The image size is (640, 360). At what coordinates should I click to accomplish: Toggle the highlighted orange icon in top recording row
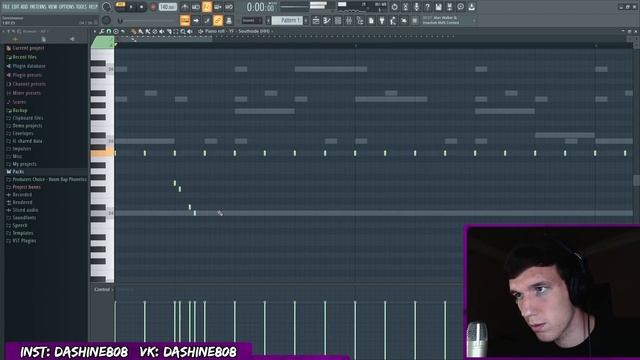(x=207, y=7)
